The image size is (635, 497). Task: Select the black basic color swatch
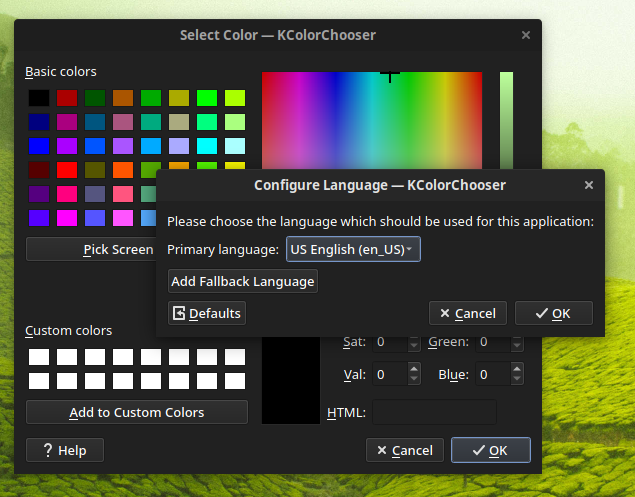click(39, 98)
